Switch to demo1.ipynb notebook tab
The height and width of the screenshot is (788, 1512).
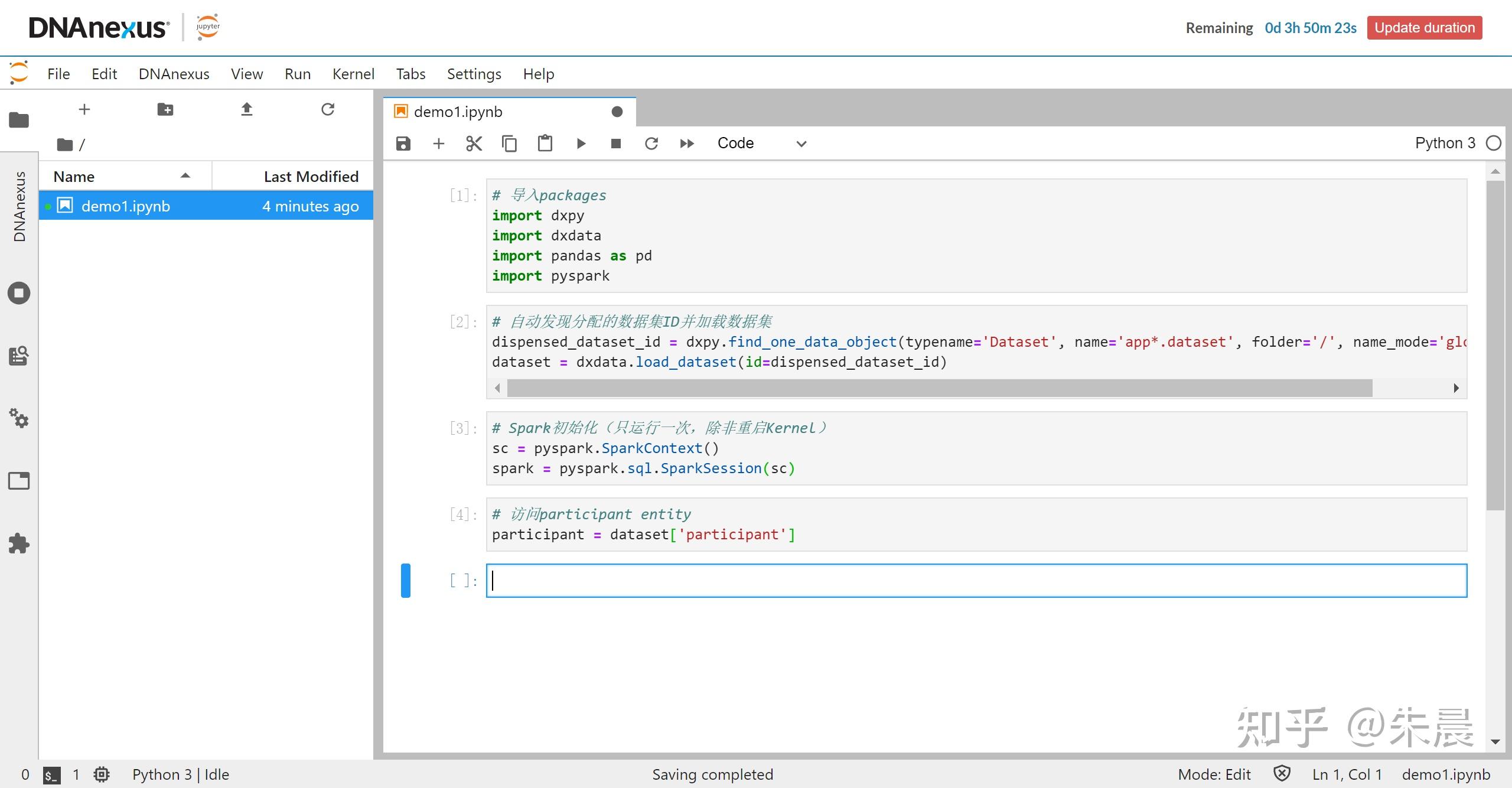[x=458, y=112]
